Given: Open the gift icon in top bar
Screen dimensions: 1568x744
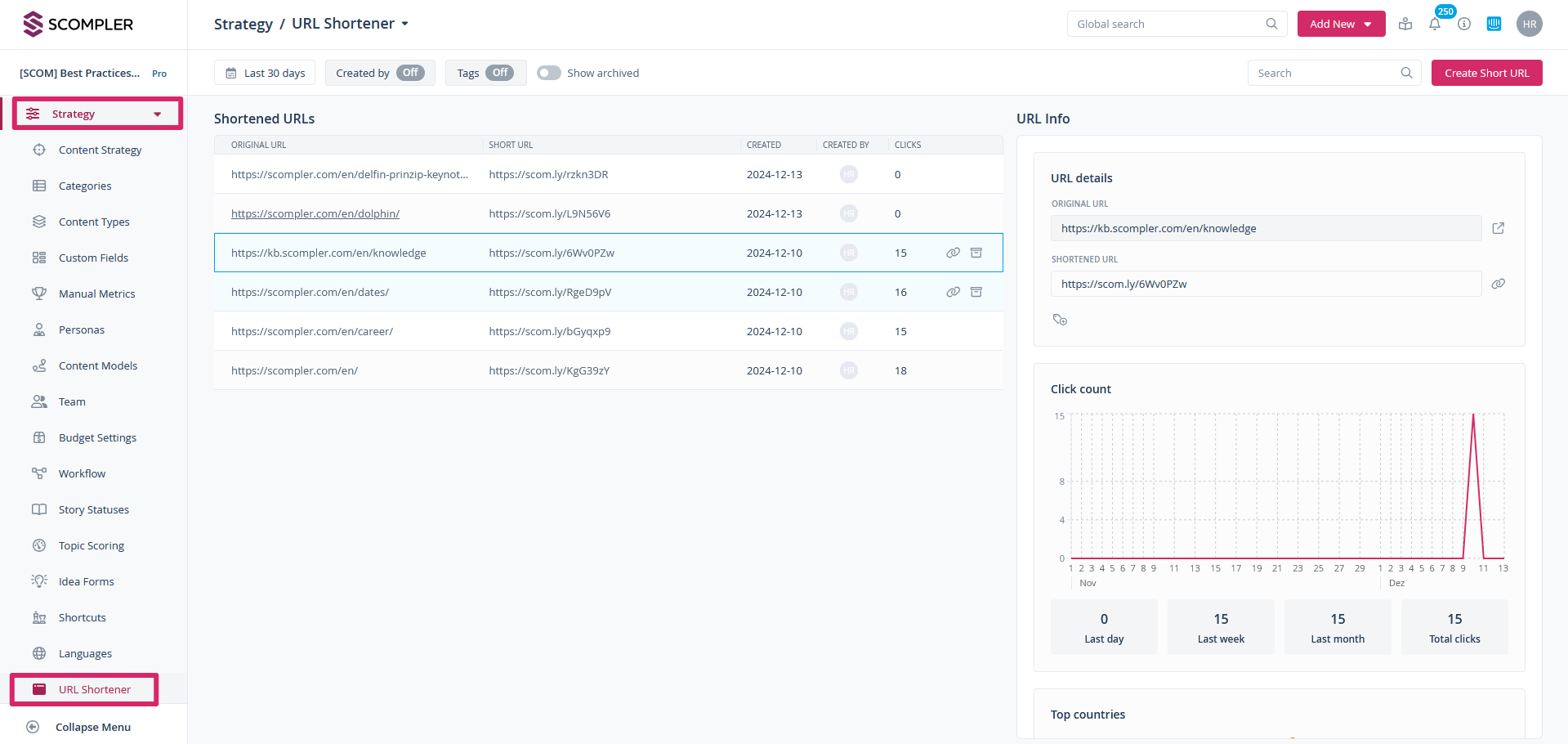Looking at the screenshot, I should (x=1405, y=25).
